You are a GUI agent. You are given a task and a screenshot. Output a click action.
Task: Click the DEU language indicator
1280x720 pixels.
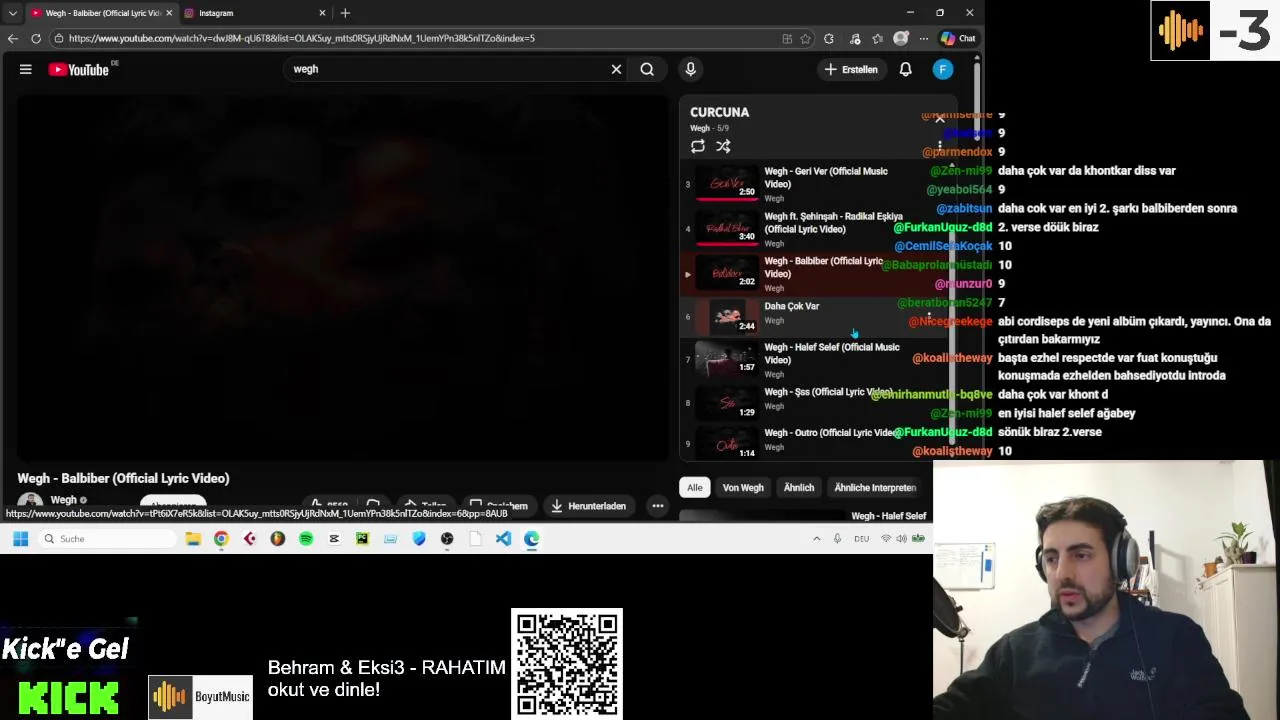coord(861,539)
